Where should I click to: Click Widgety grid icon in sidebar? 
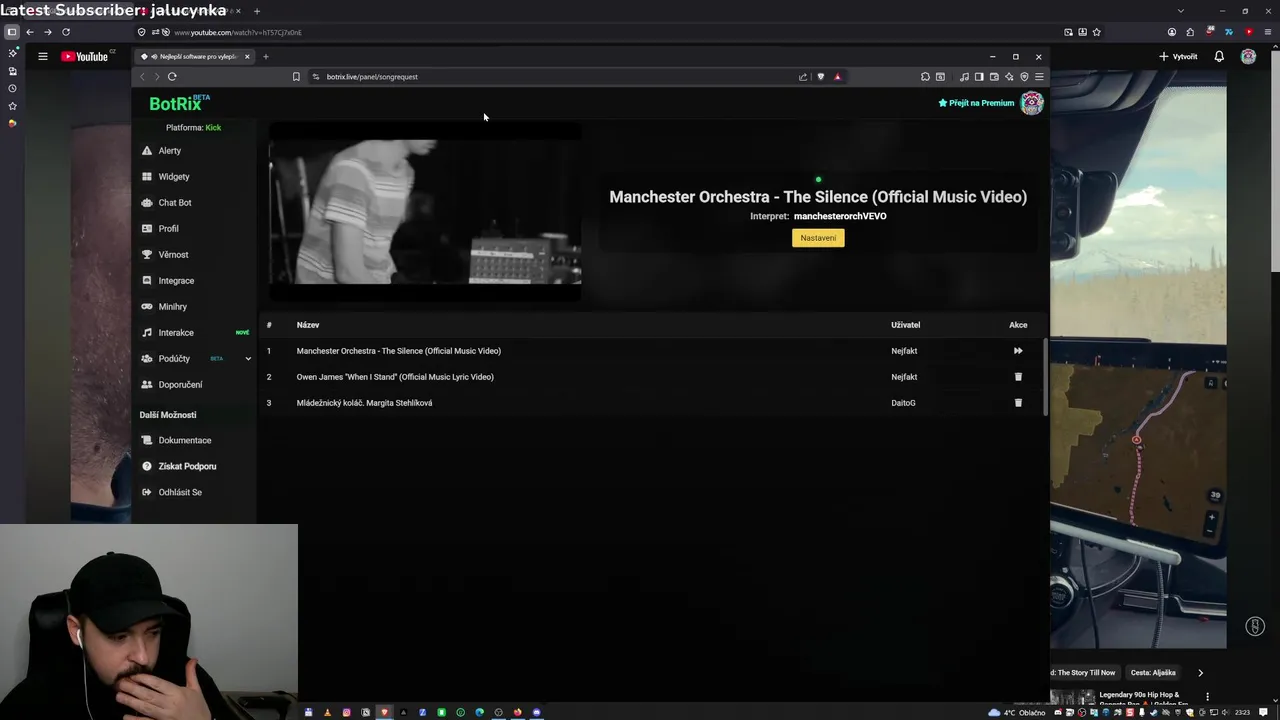147,177
